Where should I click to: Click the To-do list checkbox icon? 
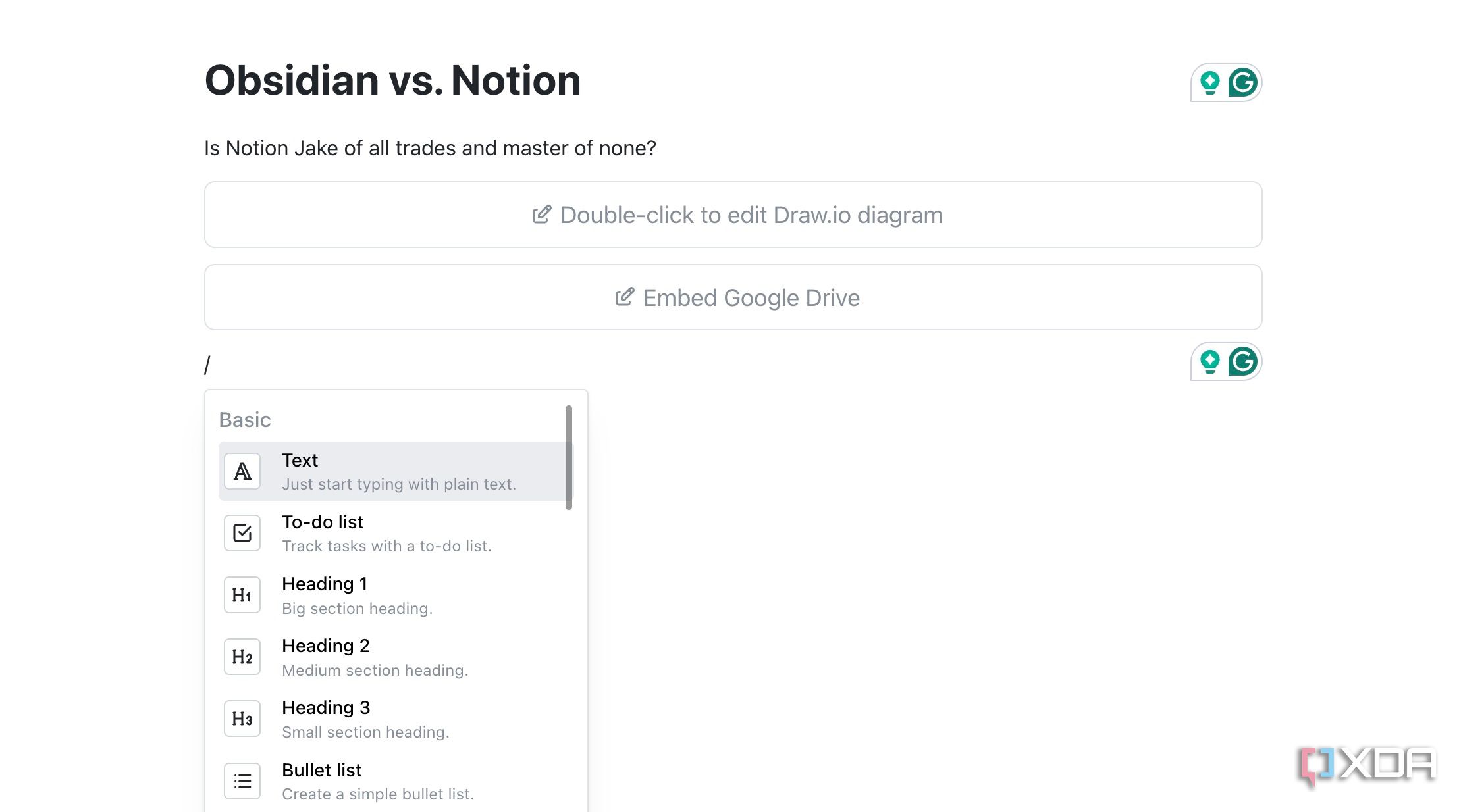[x=242, y=533]
